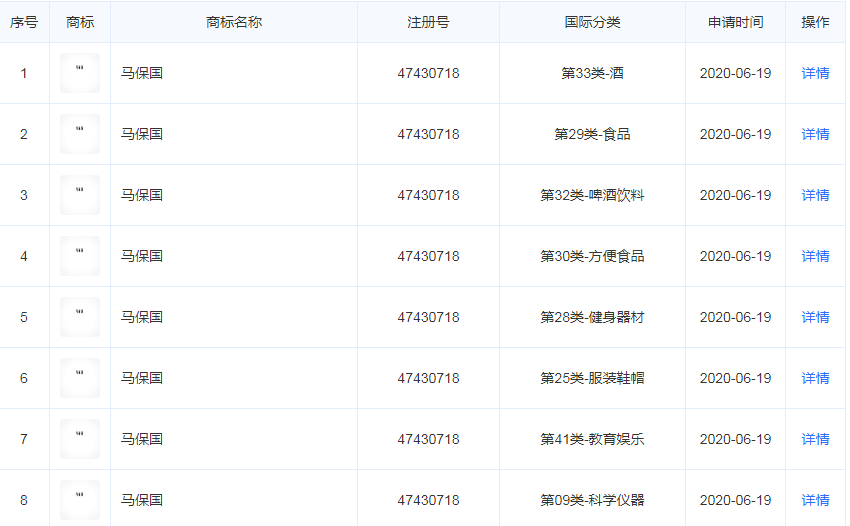Select the trademark thumbnail in row 3
The height and width of the screenshot is (526, 850).
[x=80, y=195]
